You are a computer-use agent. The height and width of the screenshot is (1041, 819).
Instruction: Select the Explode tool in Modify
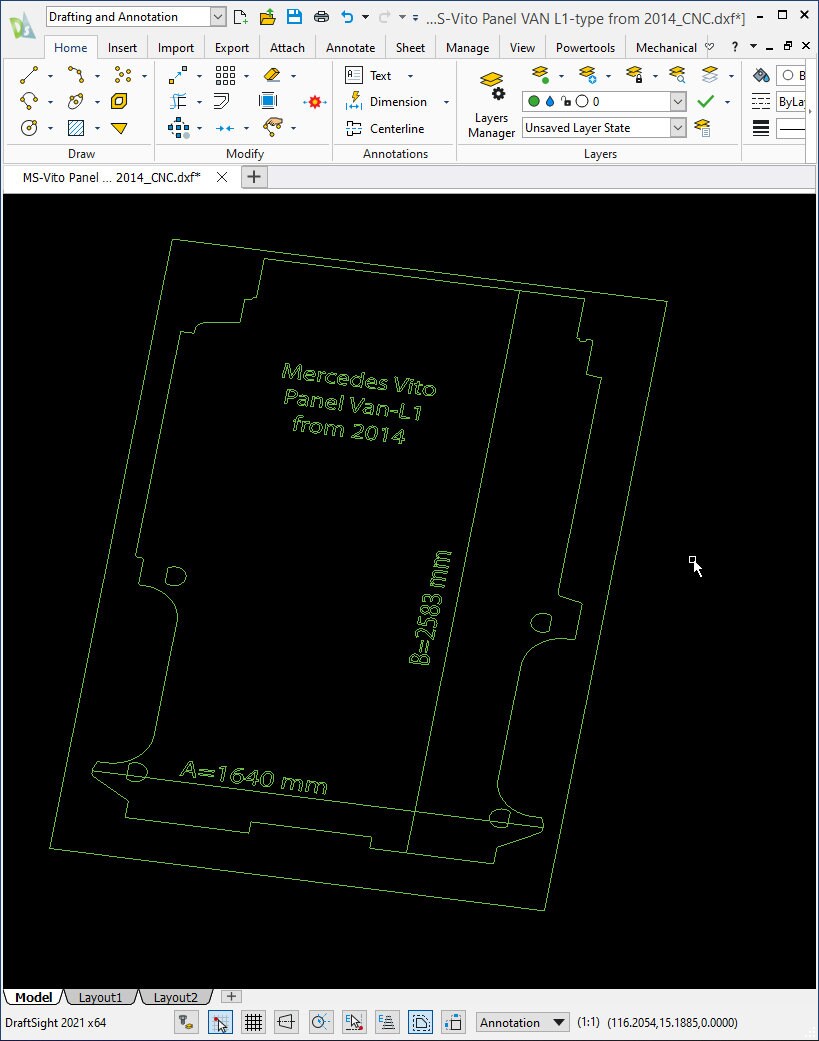tap(315, 102)
